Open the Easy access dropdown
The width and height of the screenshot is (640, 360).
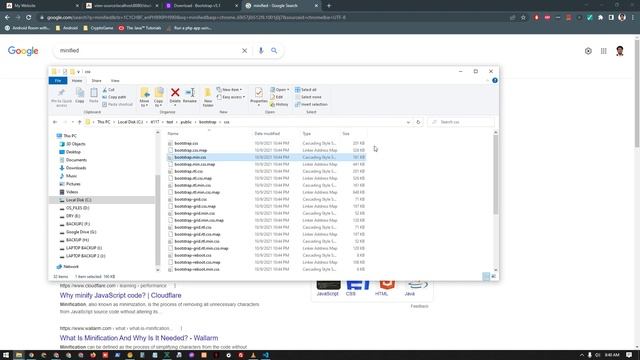tap(231, 97)
